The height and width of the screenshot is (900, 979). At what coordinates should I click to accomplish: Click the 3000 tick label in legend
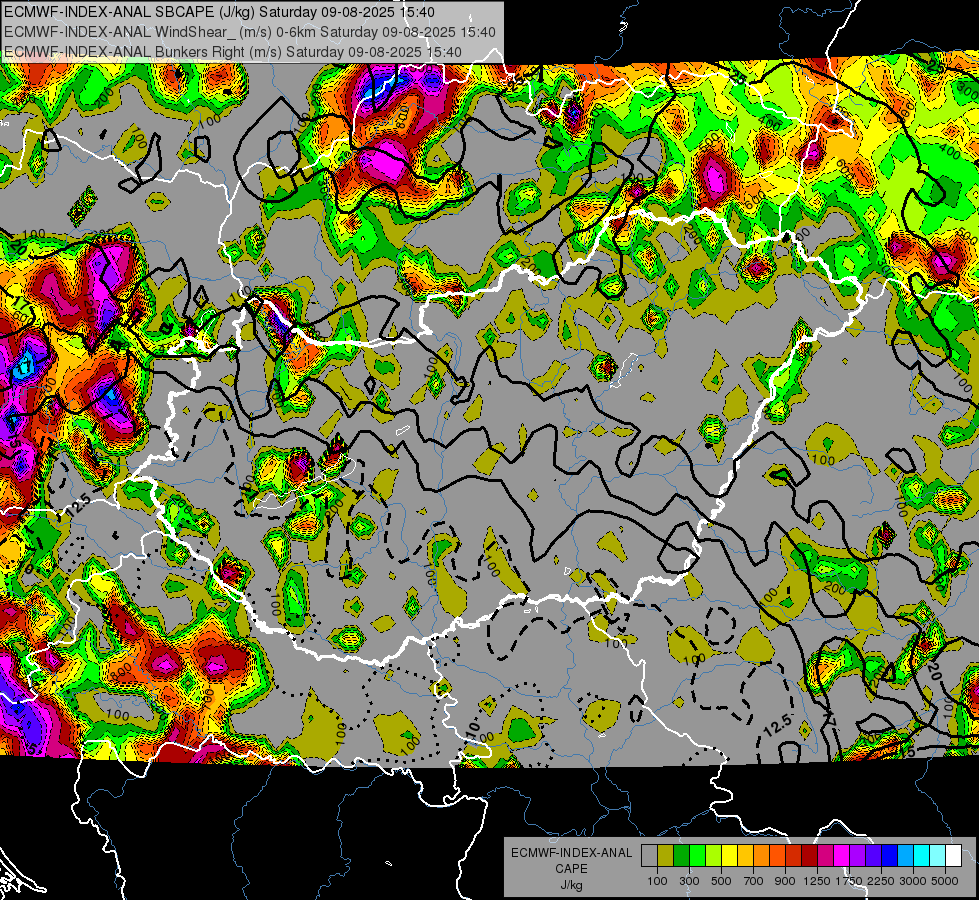[913, 881]
